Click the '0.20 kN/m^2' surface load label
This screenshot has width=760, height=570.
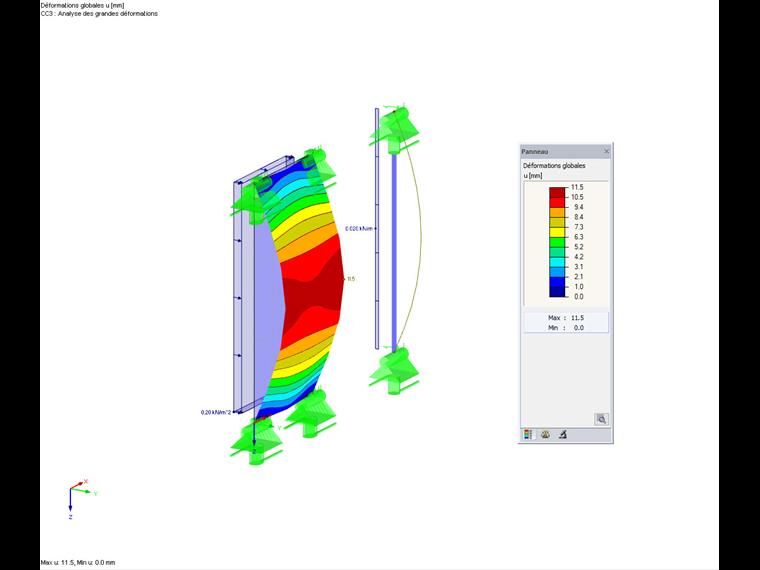216,412
